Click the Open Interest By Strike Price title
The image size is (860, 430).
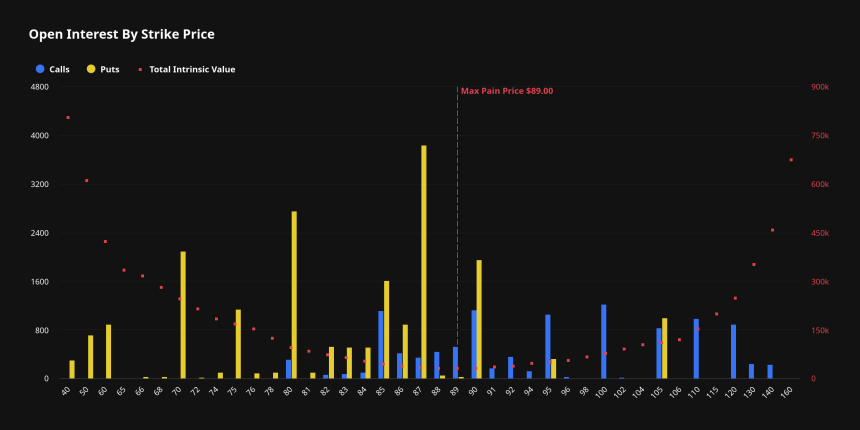pos(122,35)
